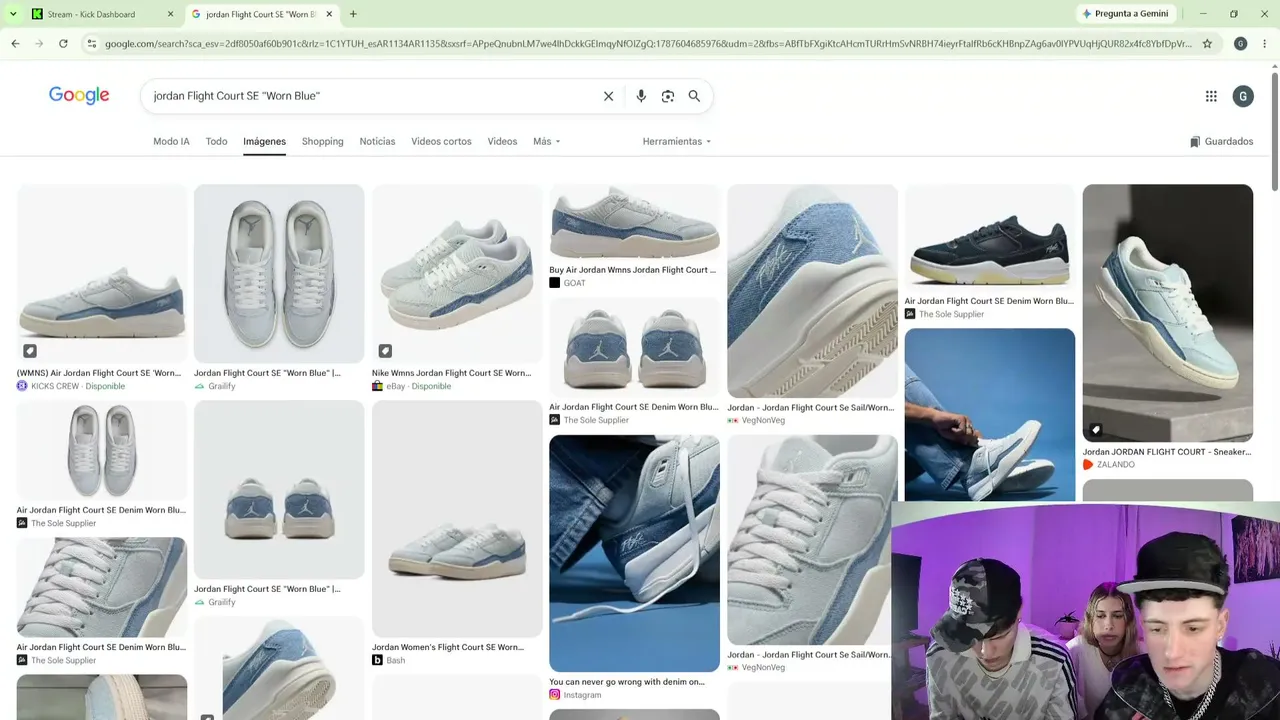Click the 'KICKS CREW' source name
Image resolution: width=1280 pixels, height=720 pixels.
click(55, 386)
